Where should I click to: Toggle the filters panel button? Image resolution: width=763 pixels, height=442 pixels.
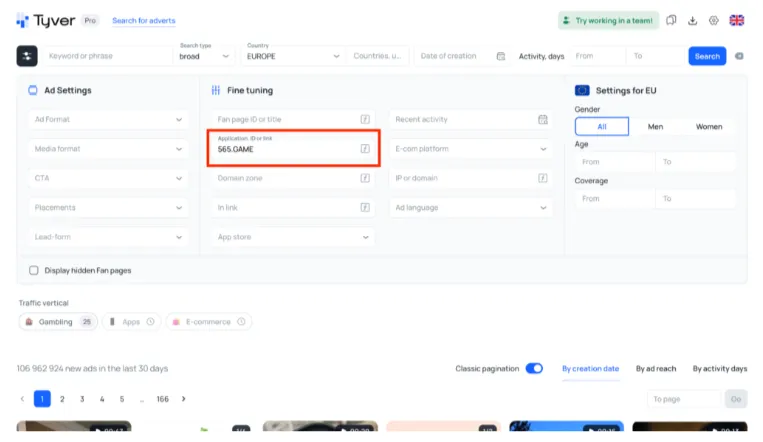[27, 56]
